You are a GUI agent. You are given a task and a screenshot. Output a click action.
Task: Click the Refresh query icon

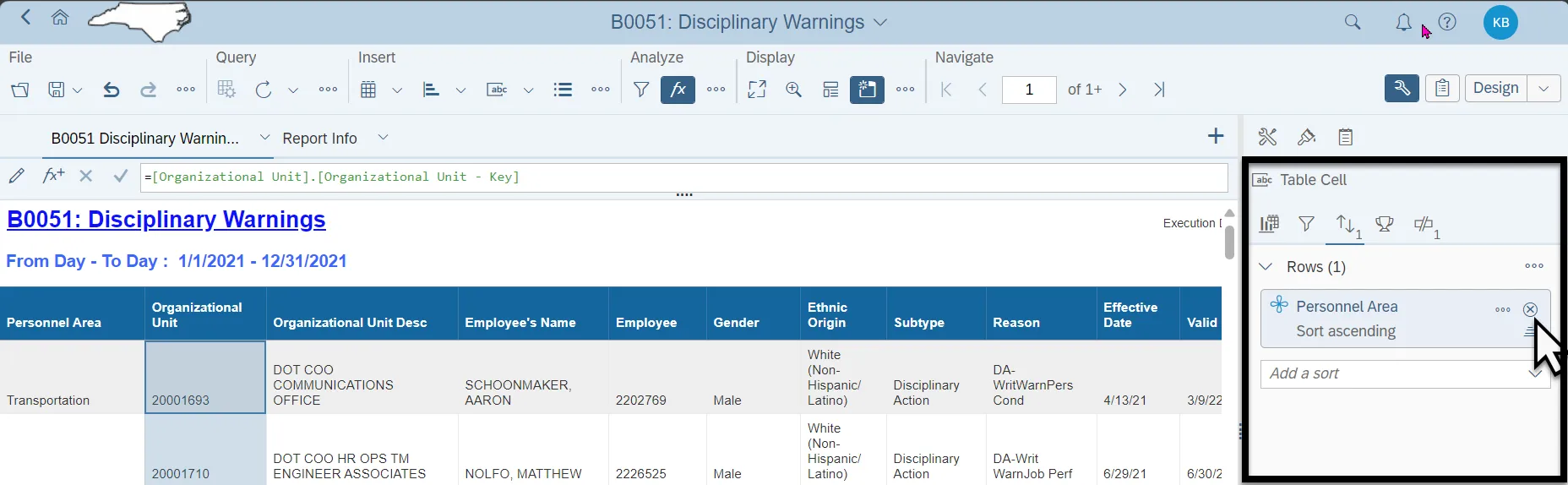(264, 90)
